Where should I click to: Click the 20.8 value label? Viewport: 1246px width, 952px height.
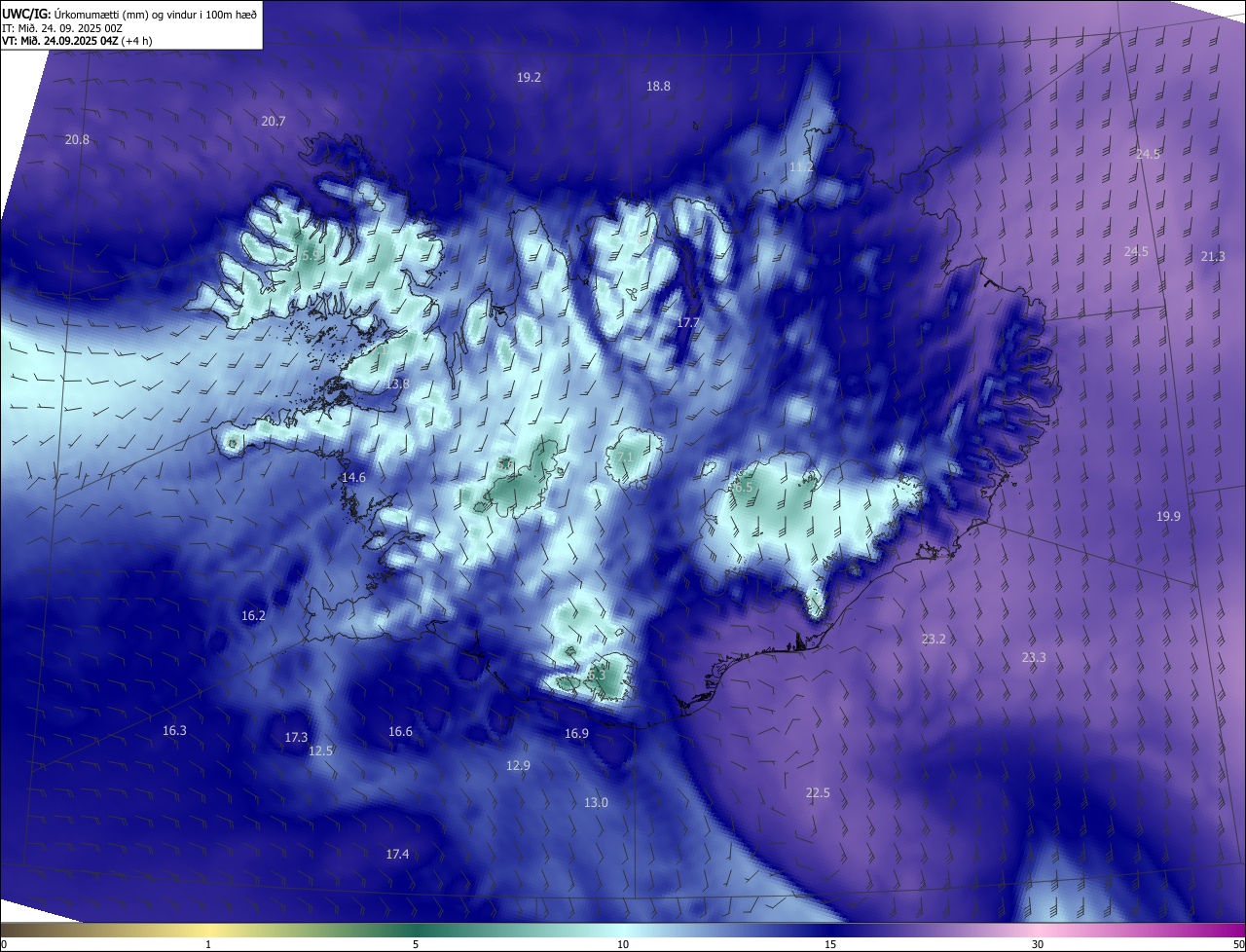click(x=77, y=139)
